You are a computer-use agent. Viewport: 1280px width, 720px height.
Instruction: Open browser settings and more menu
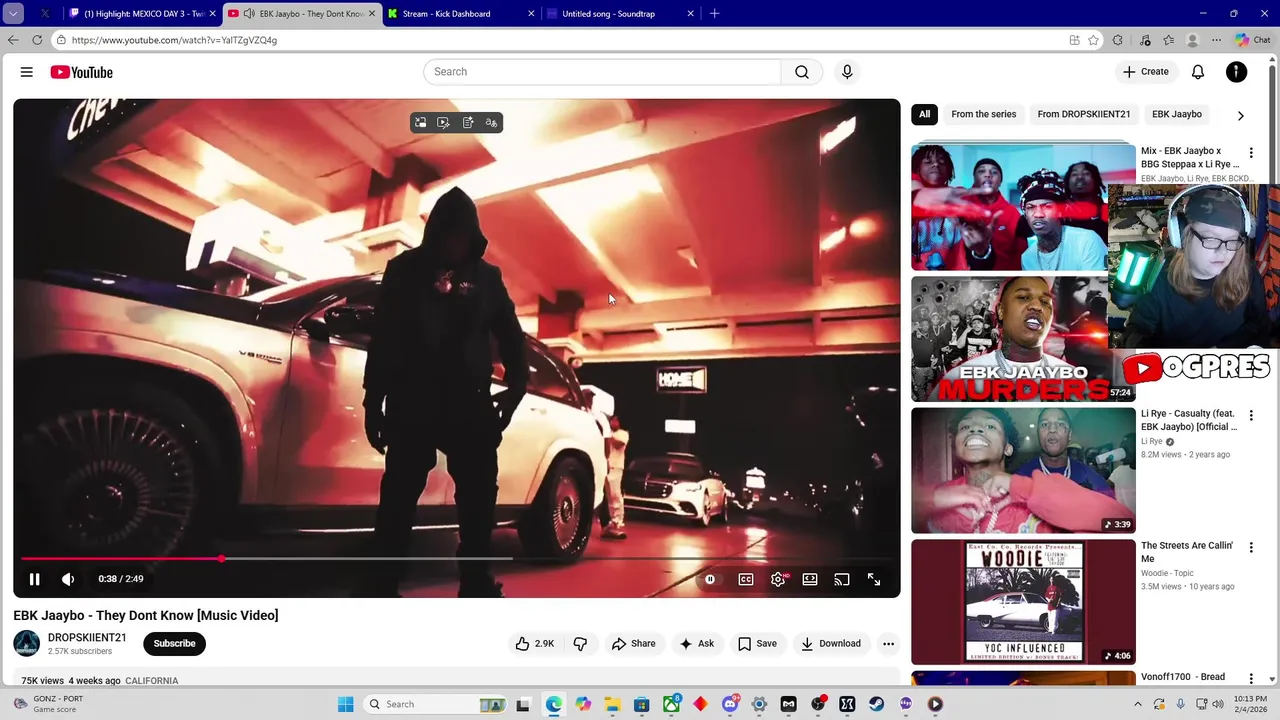[x=1216, y=40]
